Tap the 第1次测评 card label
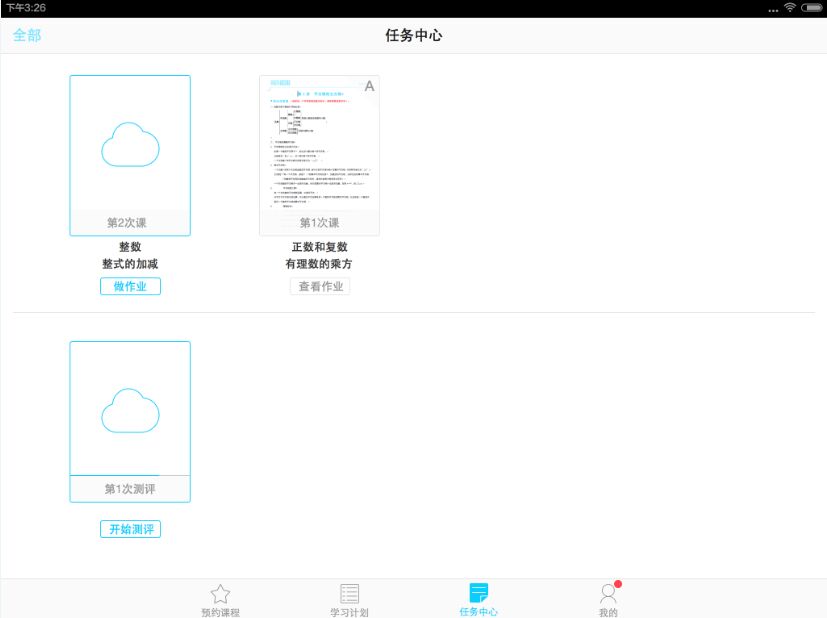 (130, 489)
